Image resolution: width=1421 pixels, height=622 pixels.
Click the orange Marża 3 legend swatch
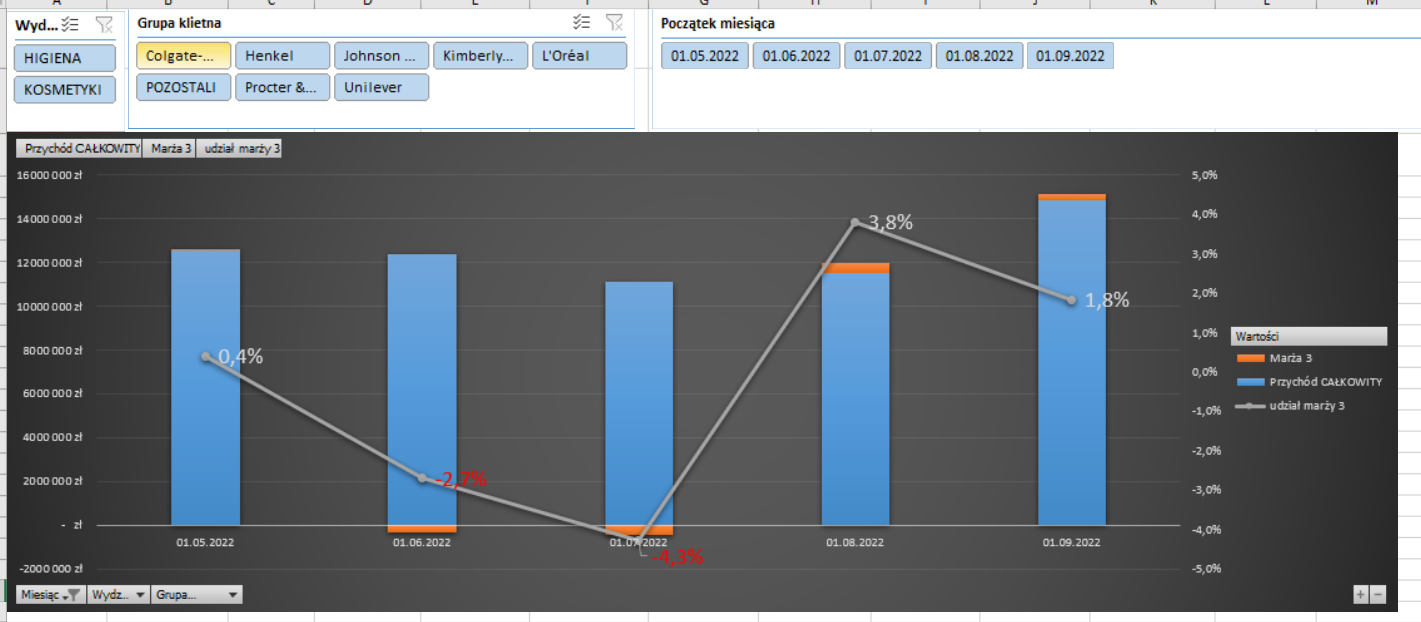pos(1250,358)
